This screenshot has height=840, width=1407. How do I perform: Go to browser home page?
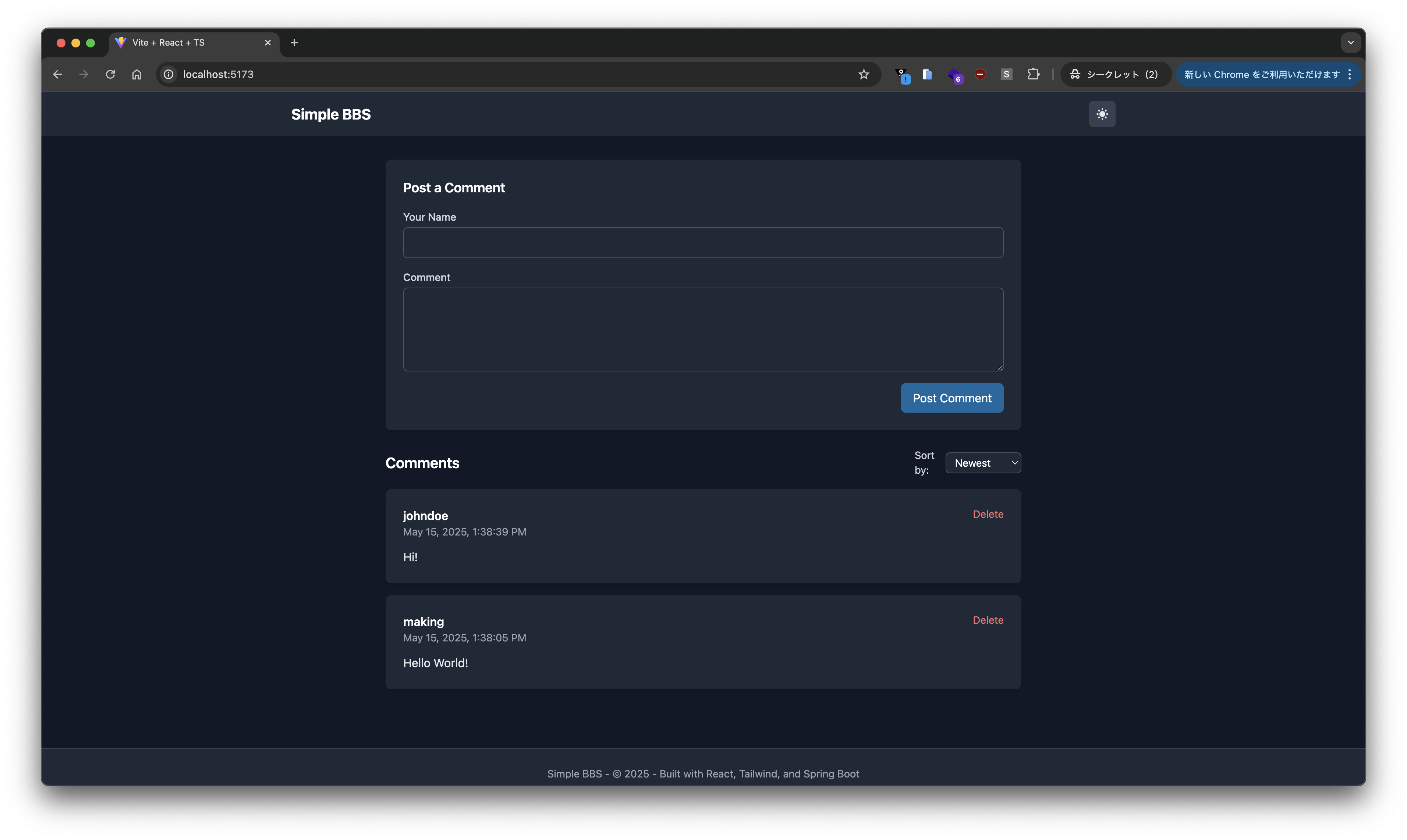click(137, 74)
